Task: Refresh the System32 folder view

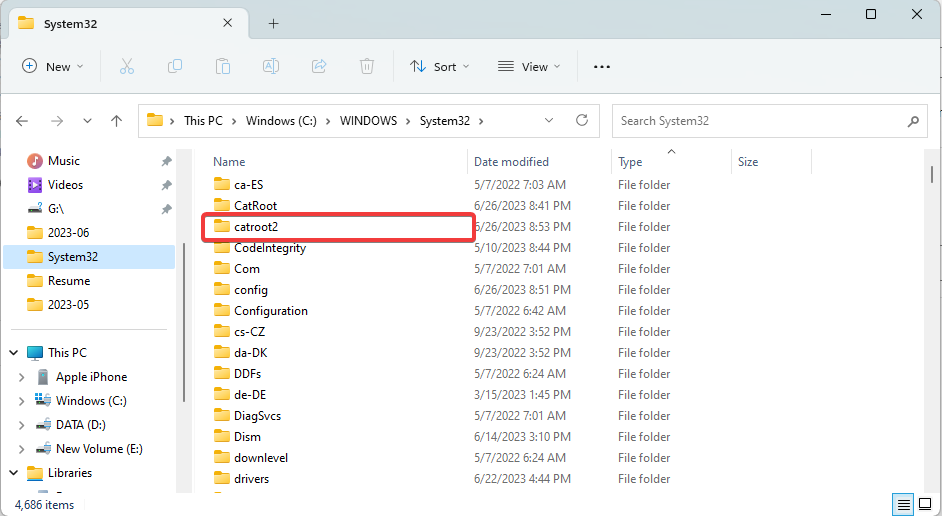Action: [x=582, y=121]
